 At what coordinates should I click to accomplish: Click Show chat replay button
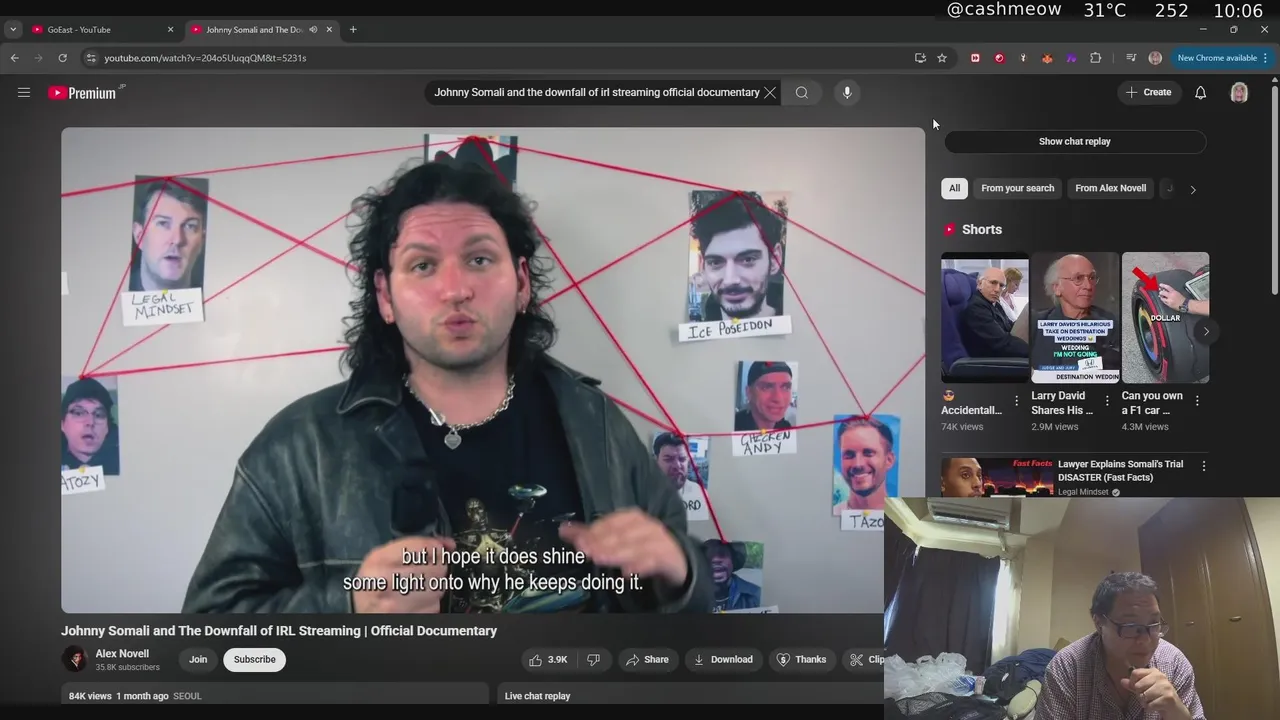coord(1074,142)
